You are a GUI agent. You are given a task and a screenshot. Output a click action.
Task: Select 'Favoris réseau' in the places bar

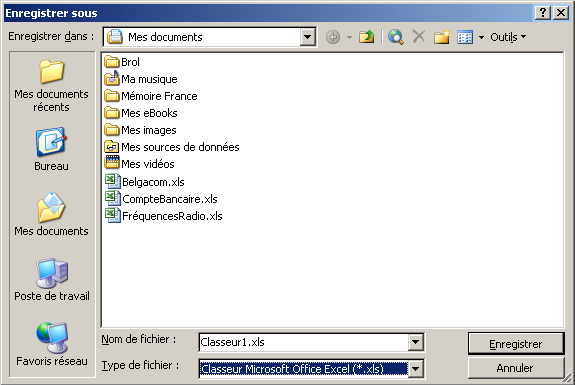click(52, 344)
